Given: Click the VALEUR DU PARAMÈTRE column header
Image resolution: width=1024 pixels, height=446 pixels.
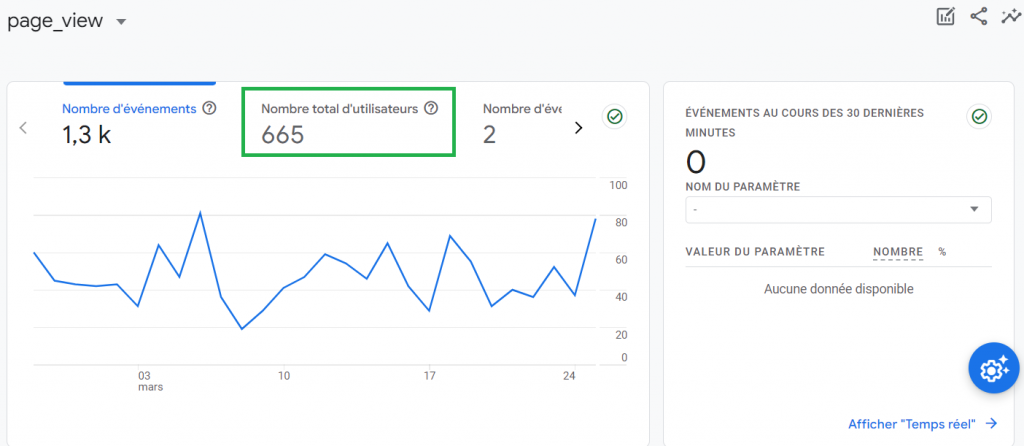Looking at the screenshot, I should [754, 252].
